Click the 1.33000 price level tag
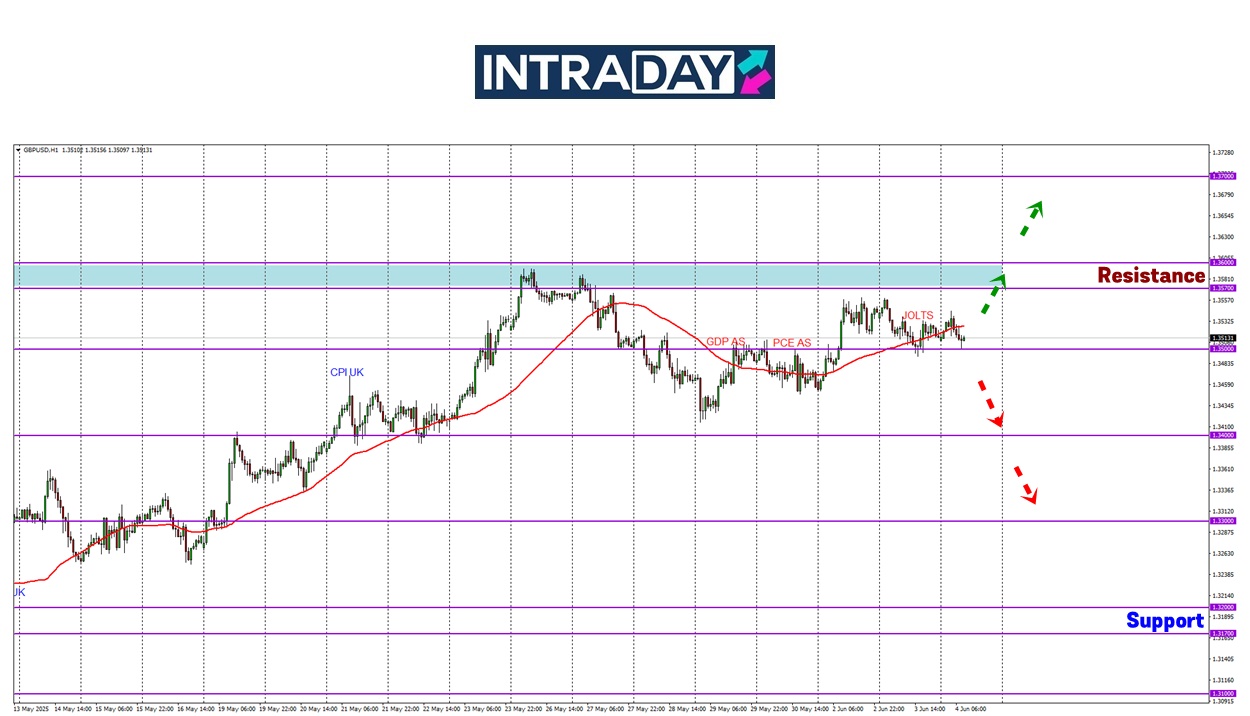 pyautogui.click(x=1223, y=521)
